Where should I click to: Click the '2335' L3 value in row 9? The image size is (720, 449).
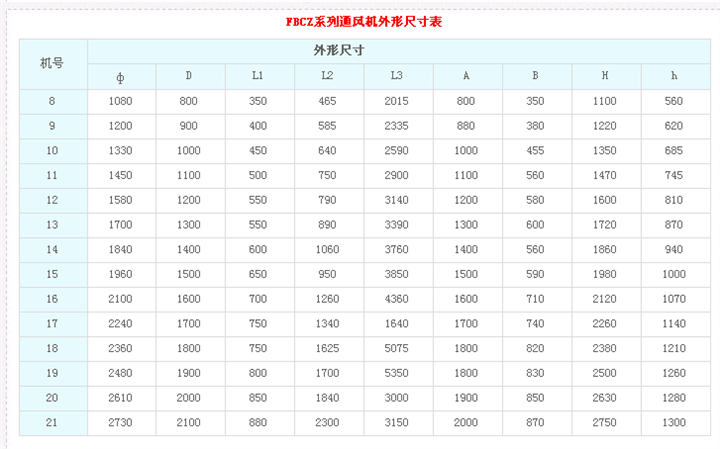coord(396,126)
